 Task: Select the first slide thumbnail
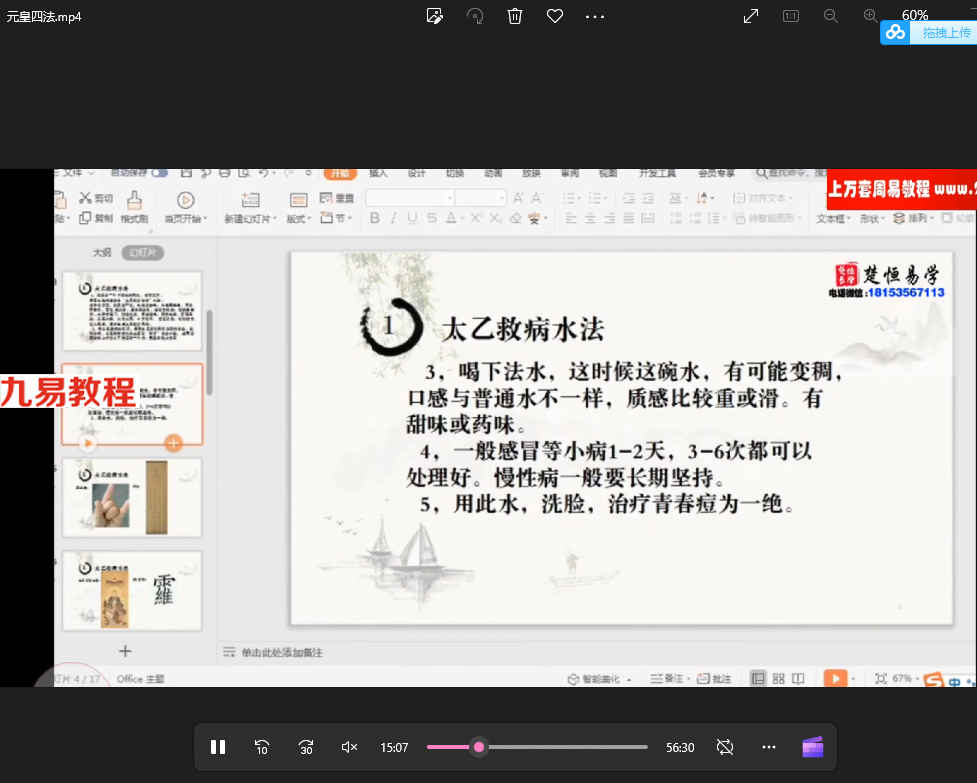click(132, 310)
